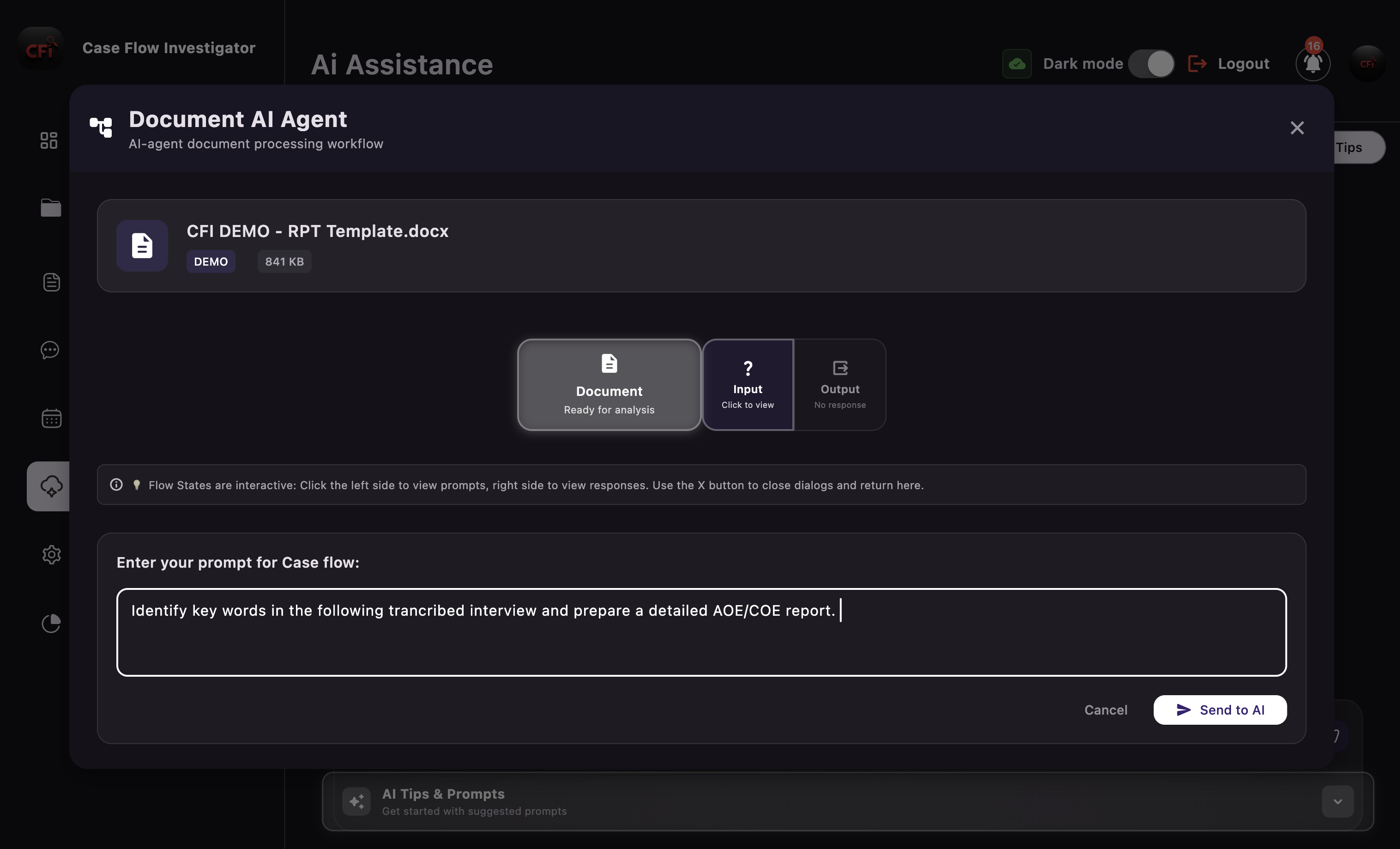Image resolution: width=1400 pixels, height=849 pixels.
Task: Open the calendar icon in the sidebar
Action: pos(51,419)
